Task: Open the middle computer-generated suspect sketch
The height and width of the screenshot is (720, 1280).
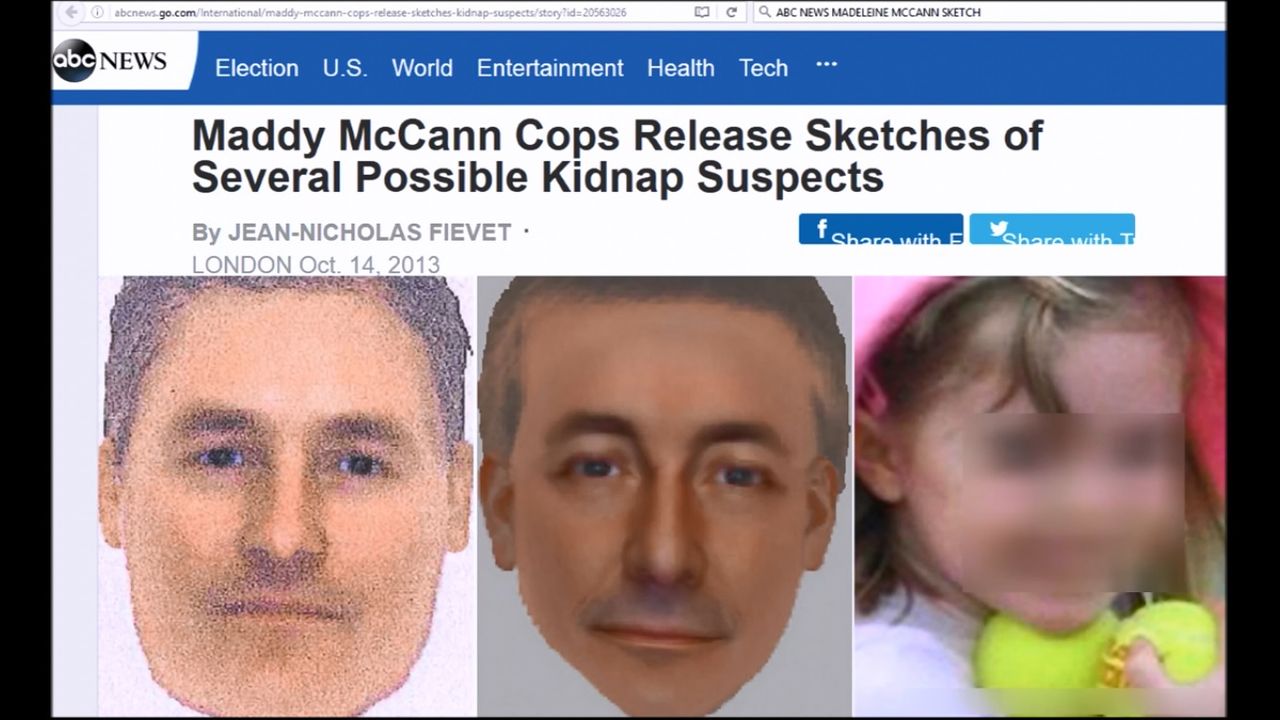Action: 664,496
